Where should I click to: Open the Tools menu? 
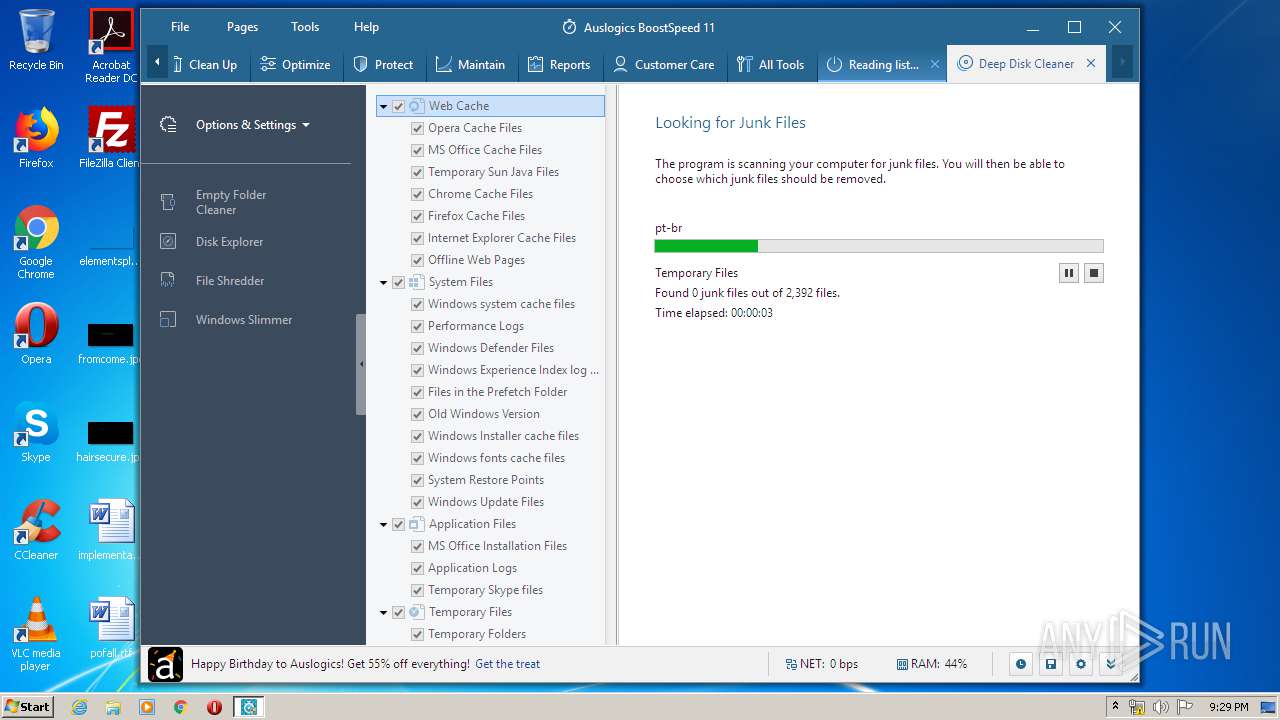click(305, 27)
